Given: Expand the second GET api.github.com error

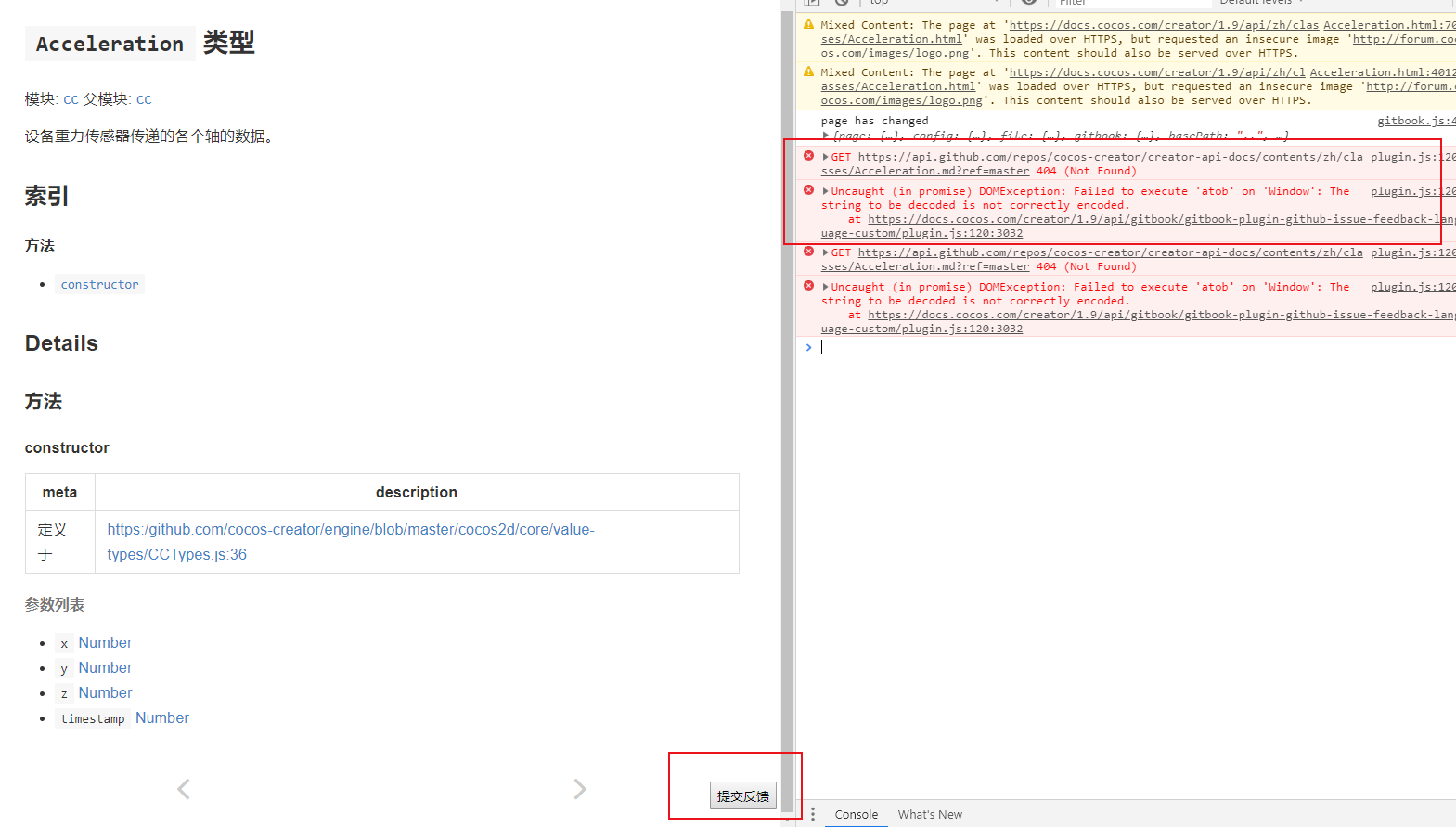Looking at the screenshot, I should [826, 252].
